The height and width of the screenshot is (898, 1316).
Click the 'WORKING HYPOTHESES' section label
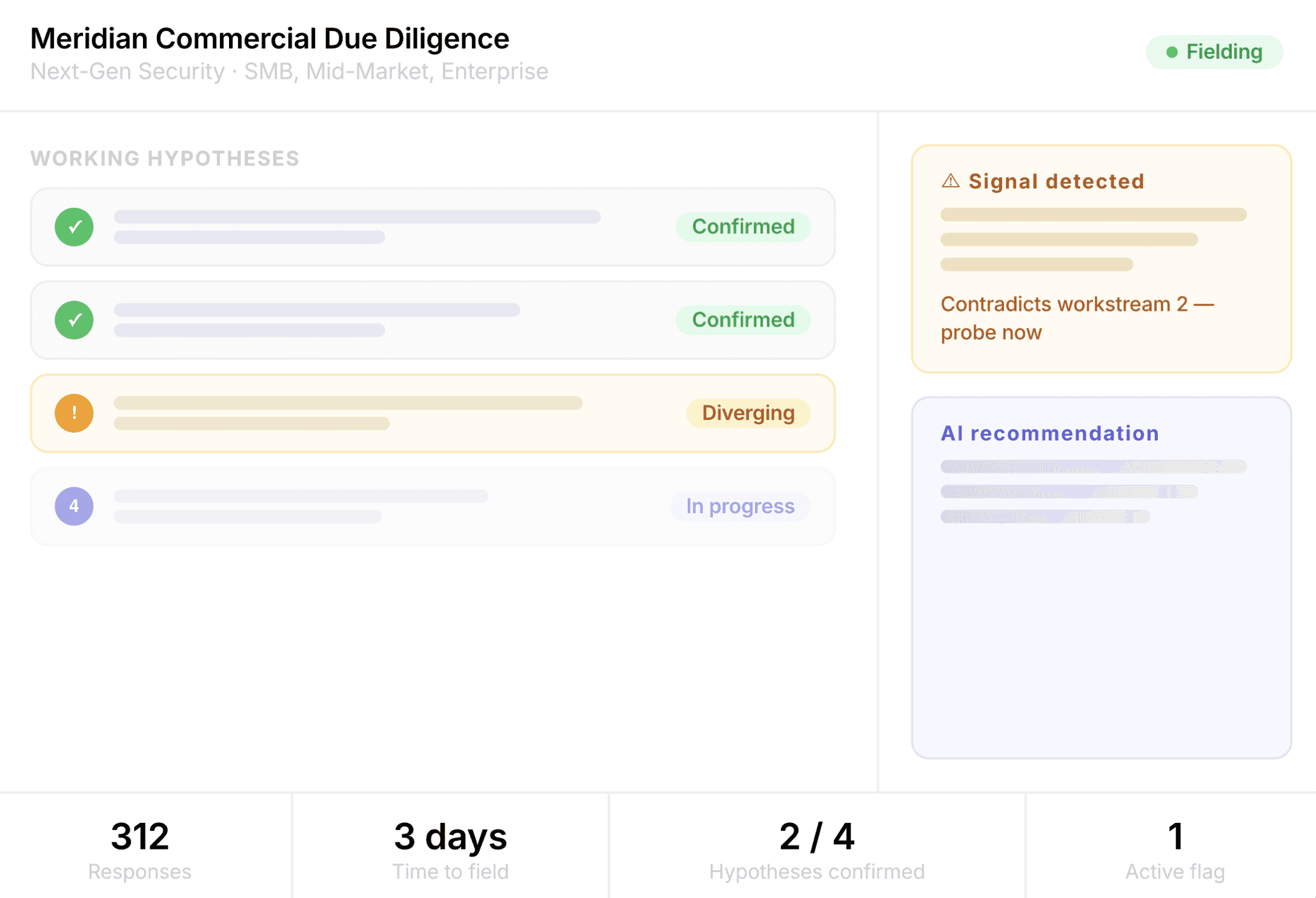[x=165, y=159]
